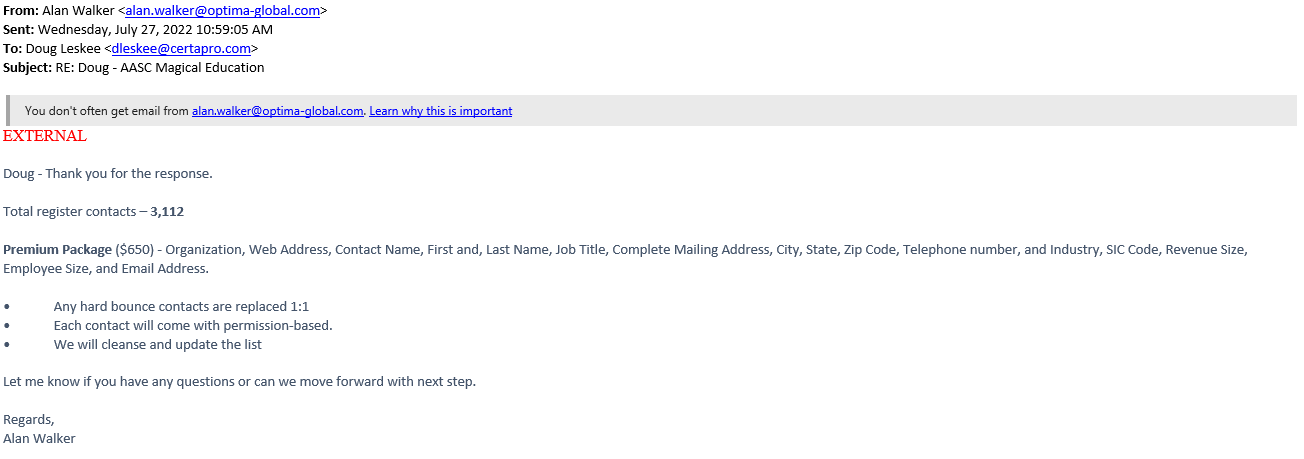The image size is (1304, 459).
Task: Click 'We will cleanse and update' bullet
Action: (x=158, y=344)
